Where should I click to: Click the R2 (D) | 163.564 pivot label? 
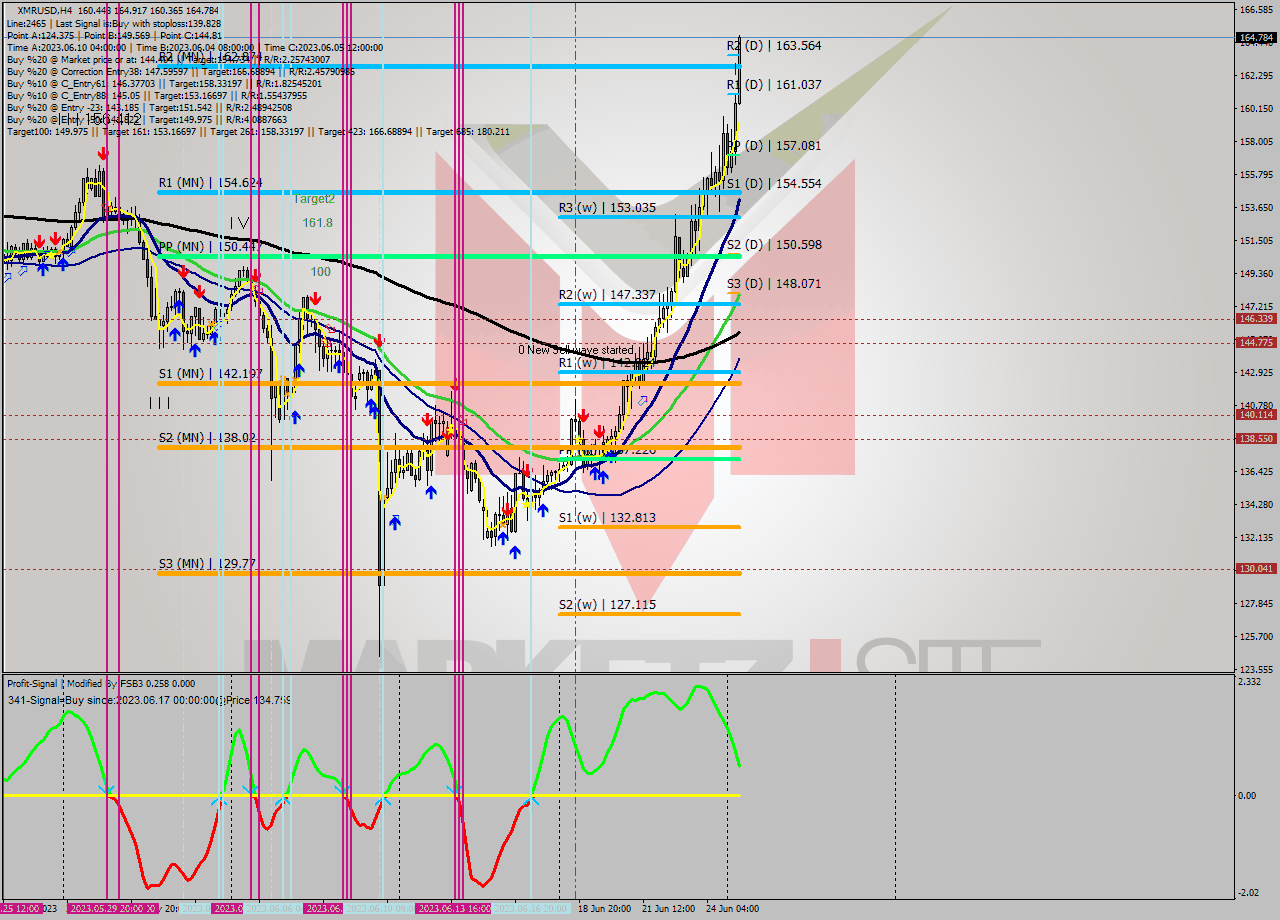(773, 46)
